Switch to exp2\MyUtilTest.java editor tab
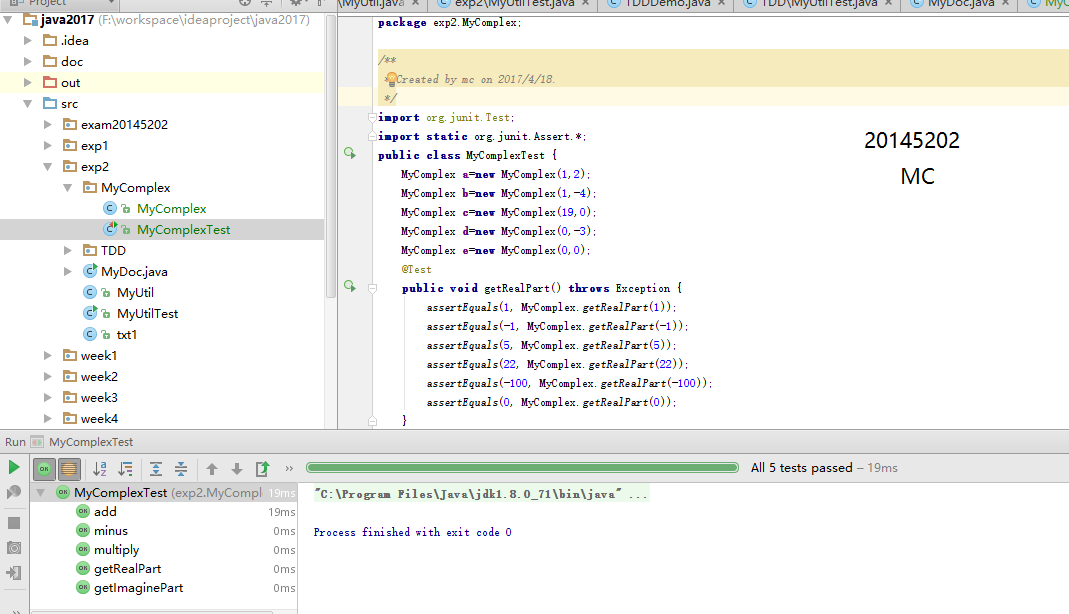 point(515,3)
